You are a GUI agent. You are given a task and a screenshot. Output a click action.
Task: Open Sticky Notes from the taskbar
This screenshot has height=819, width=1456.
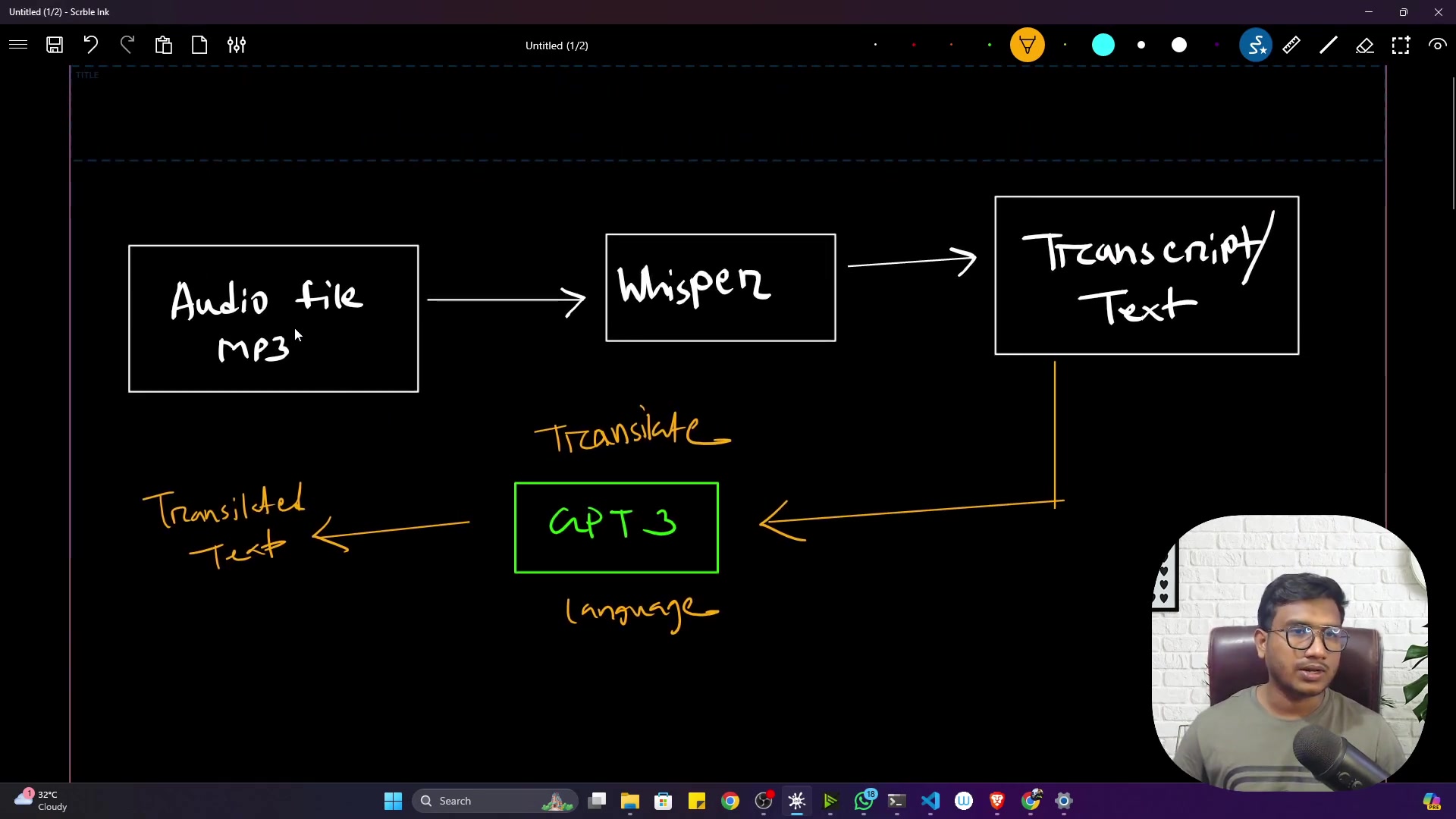tap(697, 801)
